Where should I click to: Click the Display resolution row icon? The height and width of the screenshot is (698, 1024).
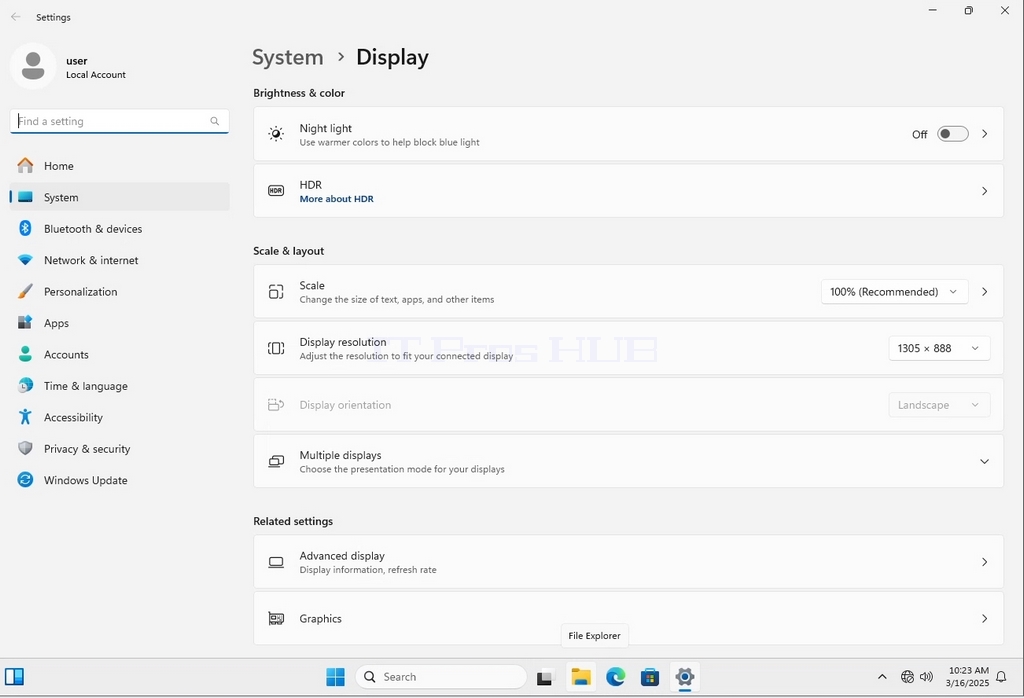[276, 348]
